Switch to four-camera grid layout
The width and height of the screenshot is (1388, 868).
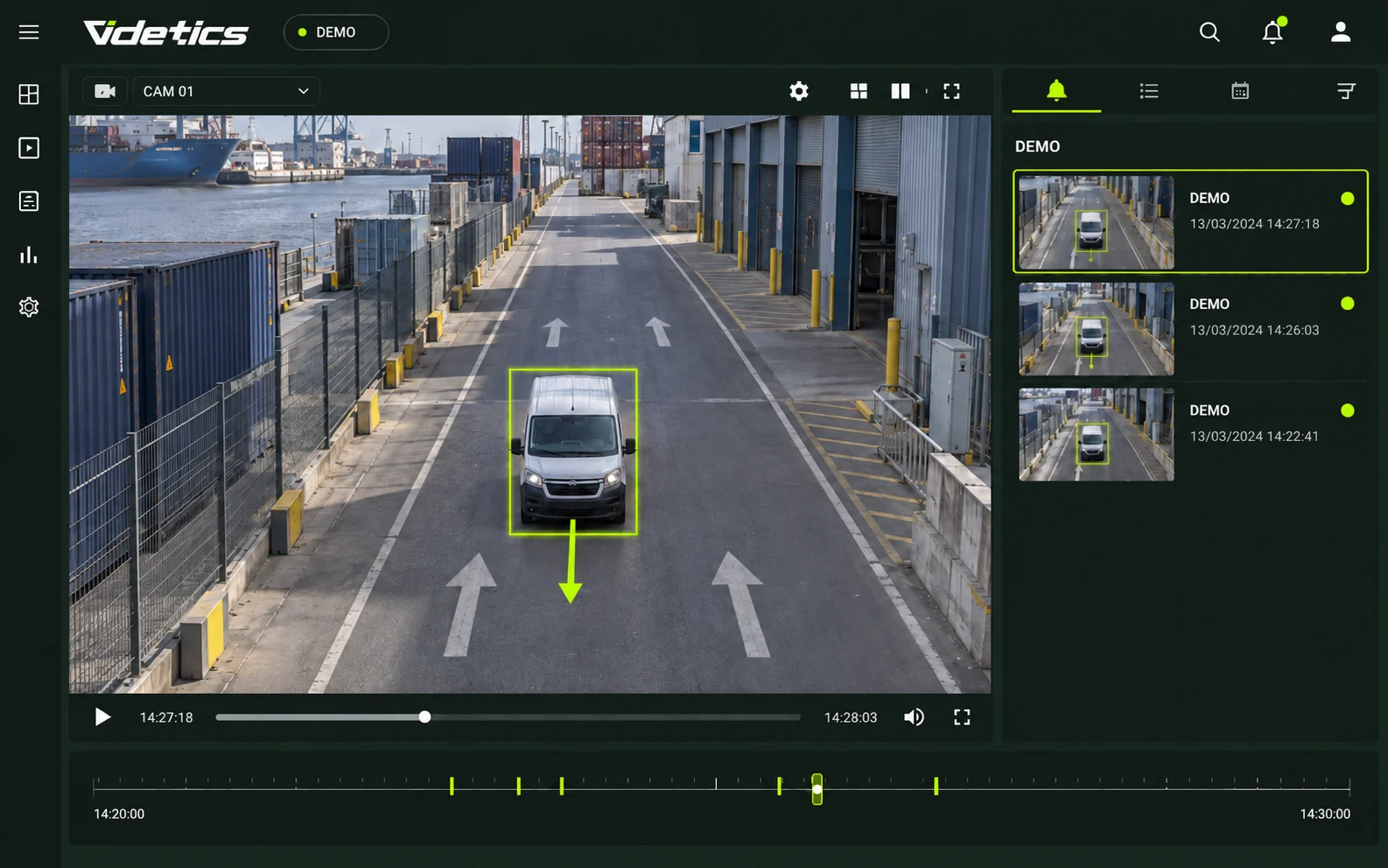[x=859, y=91]
